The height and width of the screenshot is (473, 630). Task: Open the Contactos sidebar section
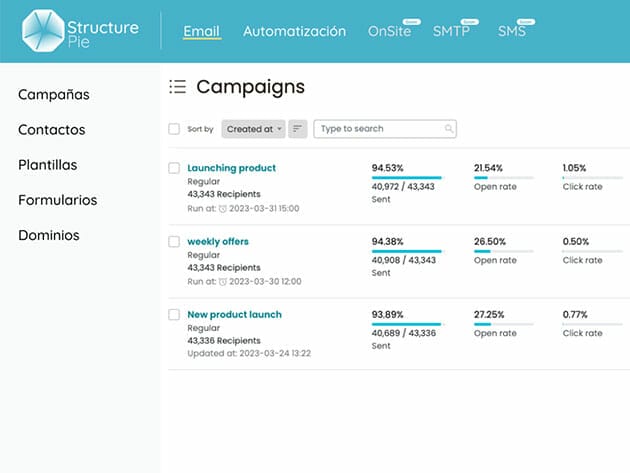click(x=51, y=130)
